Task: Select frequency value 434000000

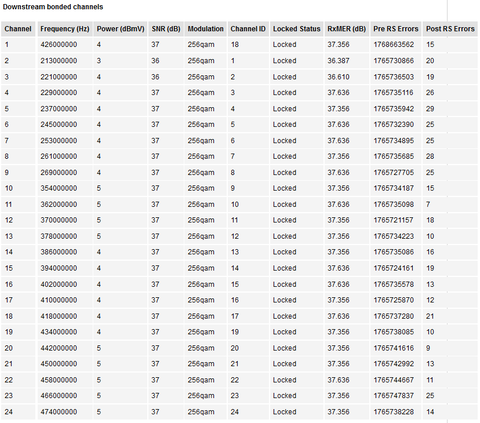Action: pos(59,332)
